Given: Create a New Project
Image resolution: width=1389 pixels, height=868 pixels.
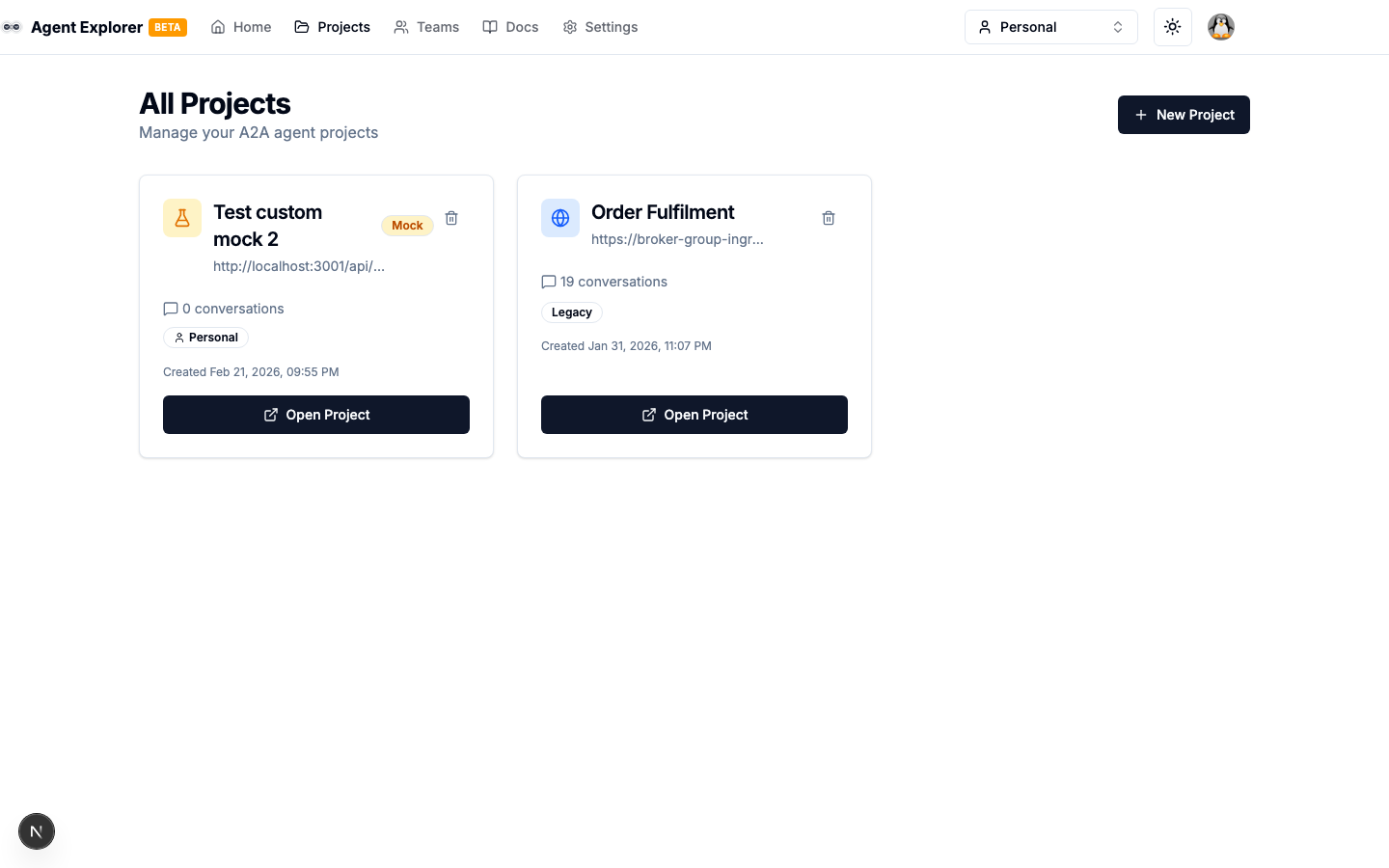Looking at the screenshot, I should point(1184,115).
